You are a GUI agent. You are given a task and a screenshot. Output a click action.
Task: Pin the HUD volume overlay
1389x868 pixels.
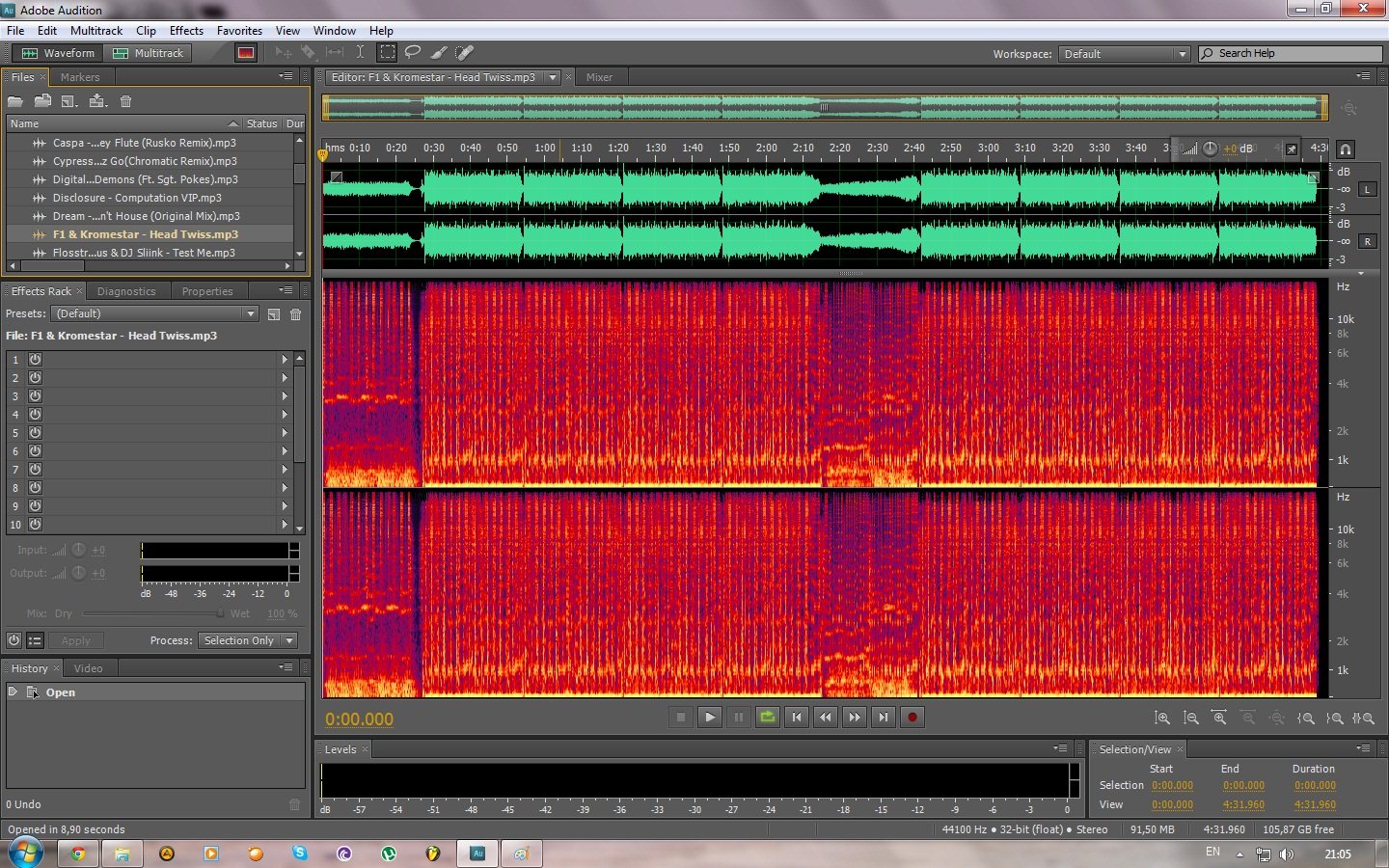(1292, 149)
